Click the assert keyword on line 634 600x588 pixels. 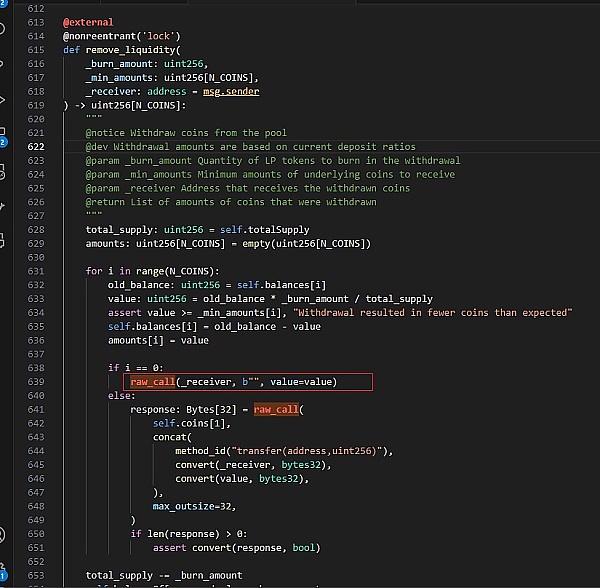[125, 313]
